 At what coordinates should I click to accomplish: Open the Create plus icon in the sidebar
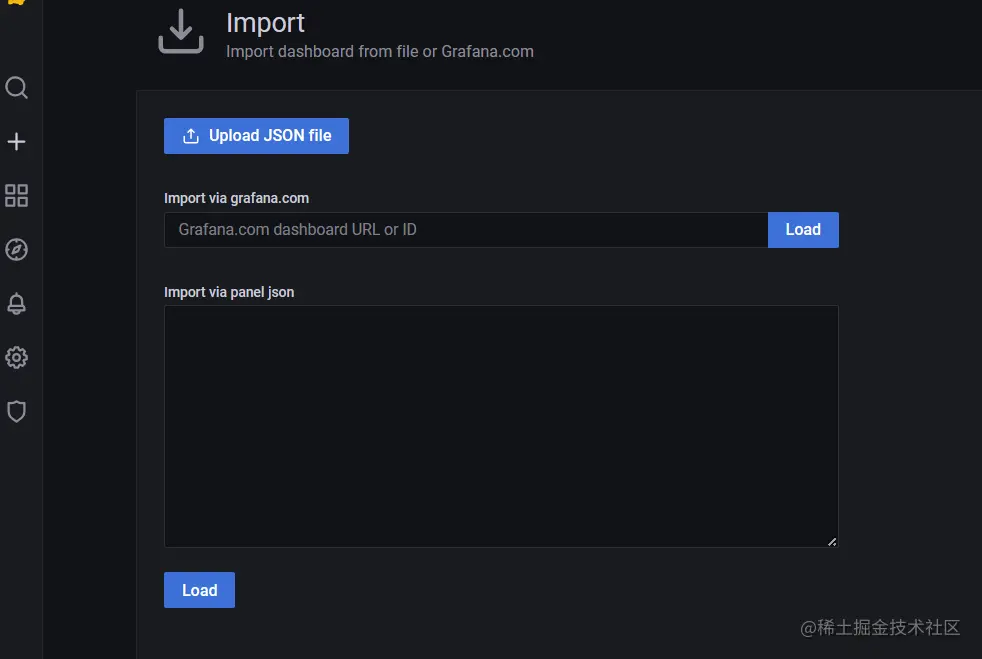[x=16, y=142]
